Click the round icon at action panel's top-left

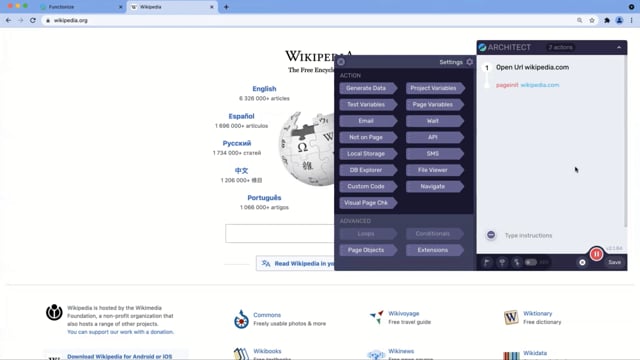click(x=341, y=62)
